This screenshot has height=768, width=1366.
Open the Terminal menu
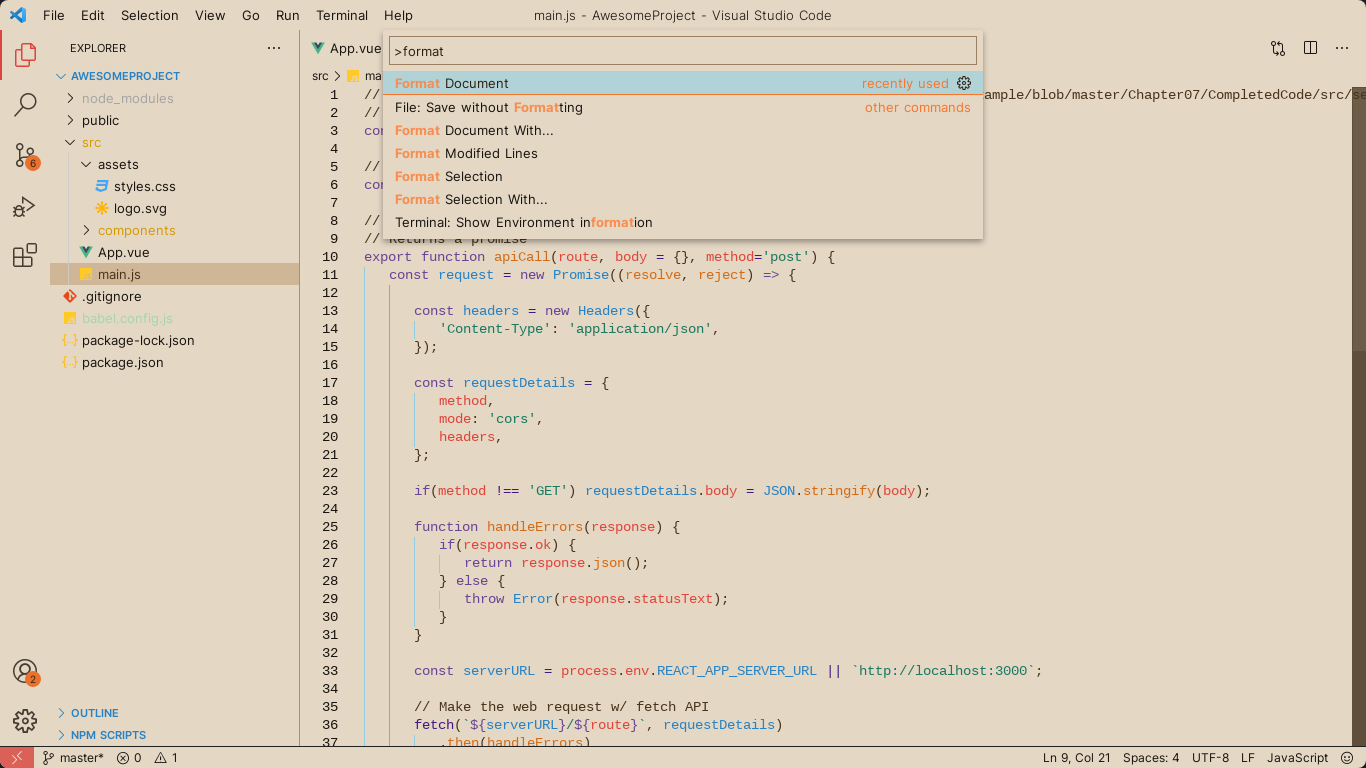point(342,15)
